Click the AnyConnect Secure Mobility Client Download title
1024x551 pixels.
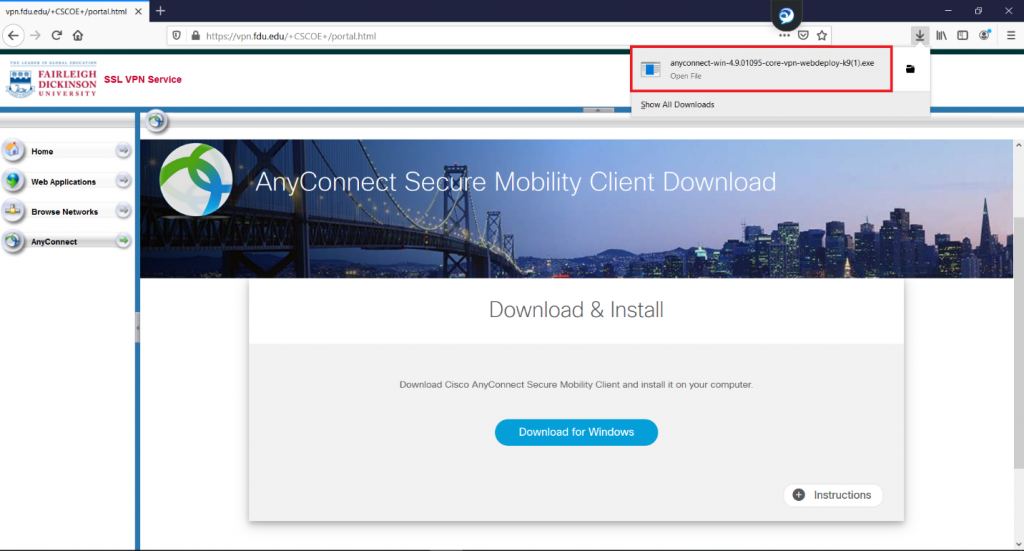(x=515, y=181)
